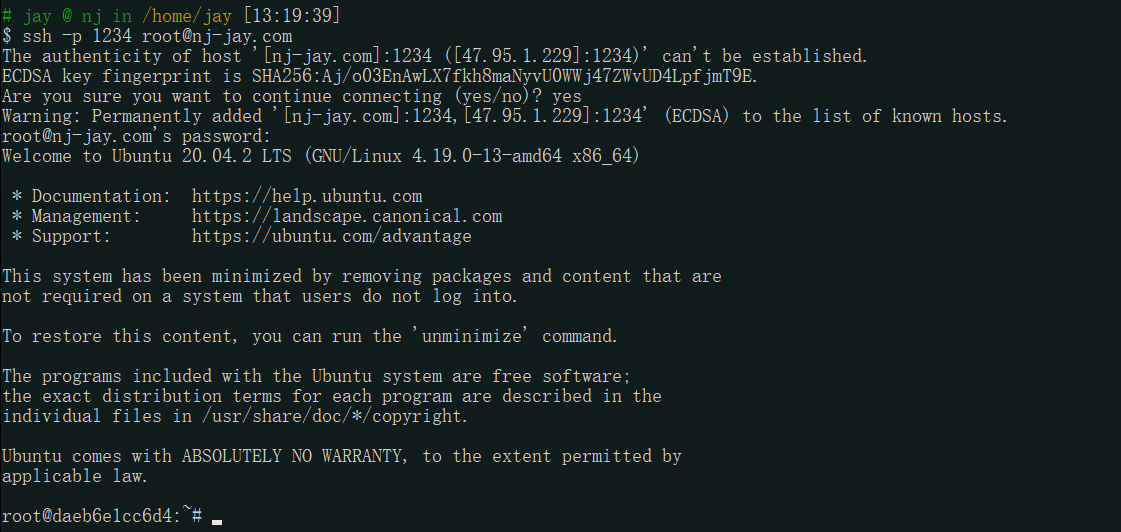Open the https://landscape.canonical.com management URL
The width and height of the screenshot is (1121, 532).
(347, 216)
